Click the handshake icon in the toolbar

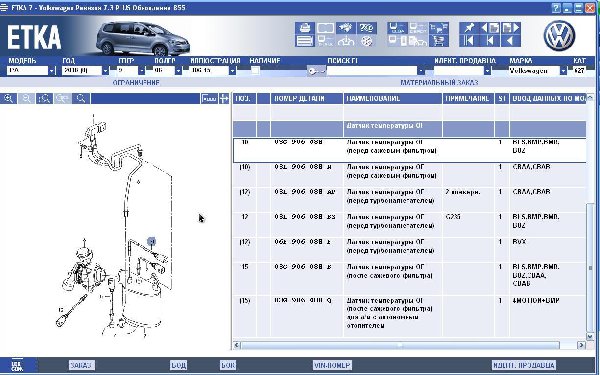tap(346, 28)
